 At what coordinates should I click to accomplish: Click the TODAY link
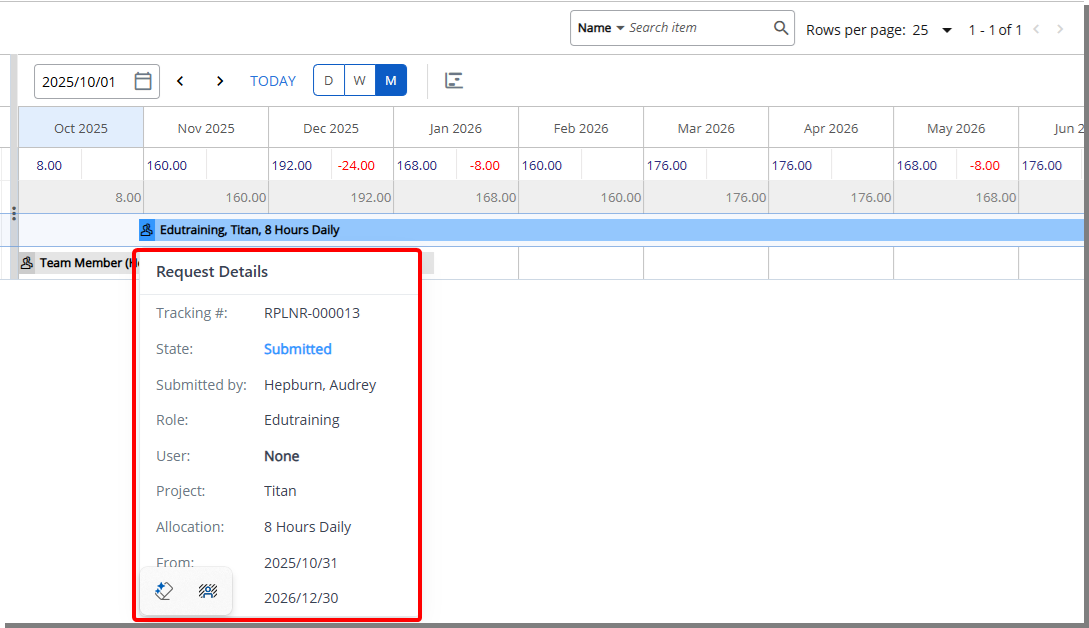click(272, 80)
